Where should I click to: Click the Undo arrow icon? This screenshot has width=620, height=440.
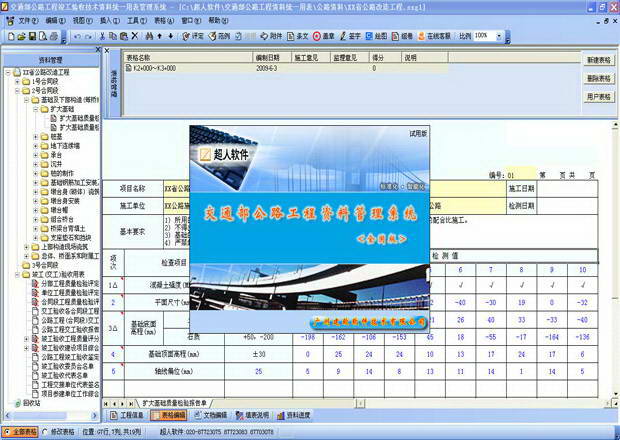point(78,36)
